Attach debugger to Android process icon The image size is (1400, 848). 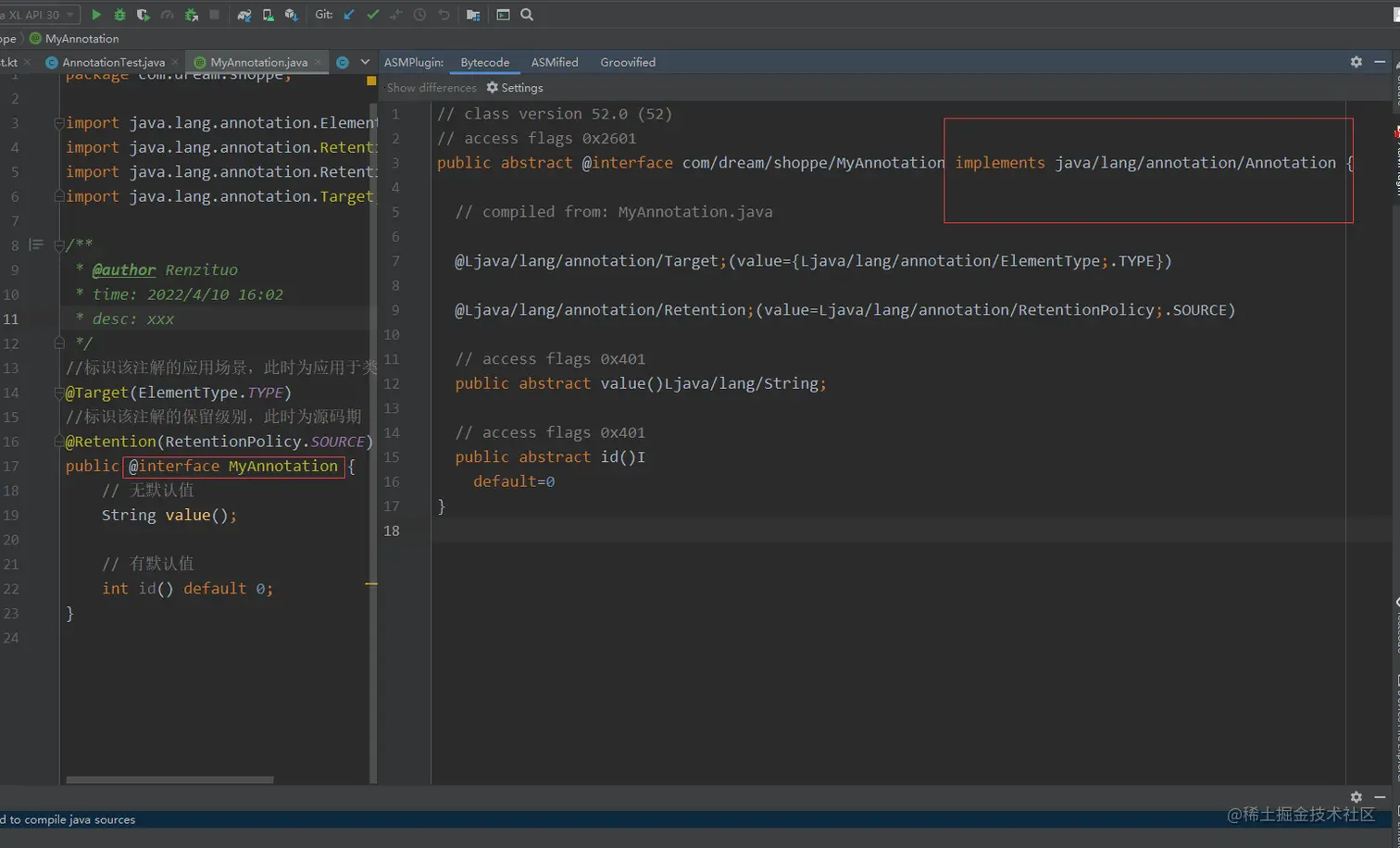[191, 15]
